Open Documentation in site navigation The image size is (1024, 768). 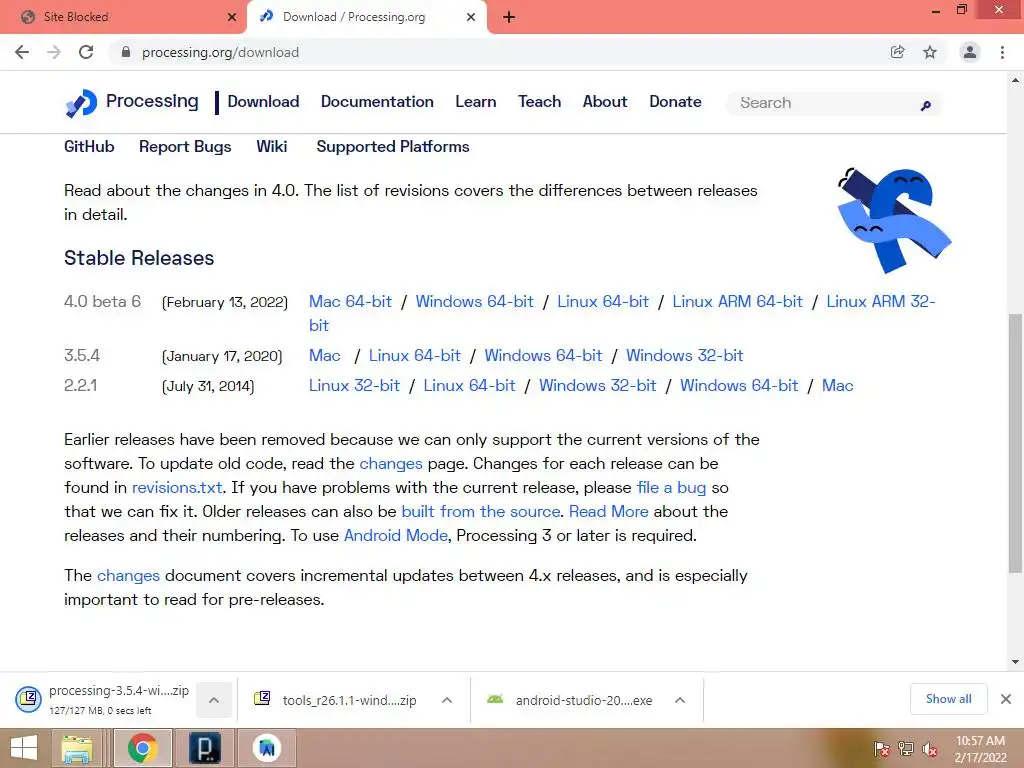coord(377,102)
